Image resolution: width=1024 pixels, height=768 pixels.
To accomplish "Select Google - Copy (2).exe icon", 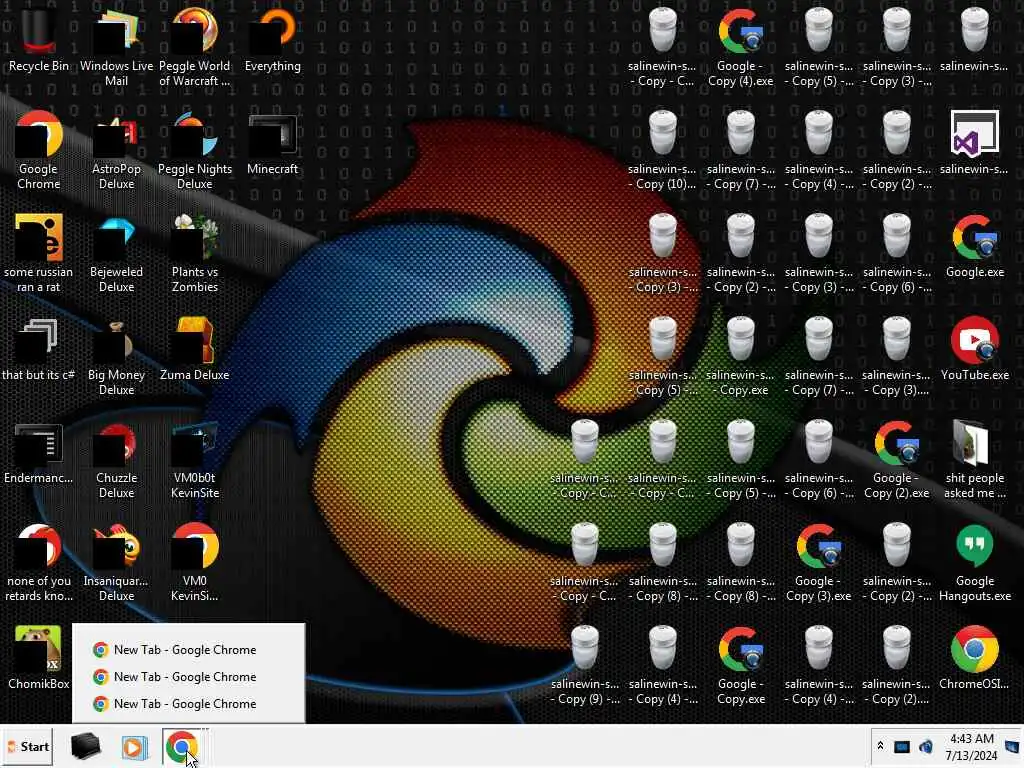I will tap(897, 458).
